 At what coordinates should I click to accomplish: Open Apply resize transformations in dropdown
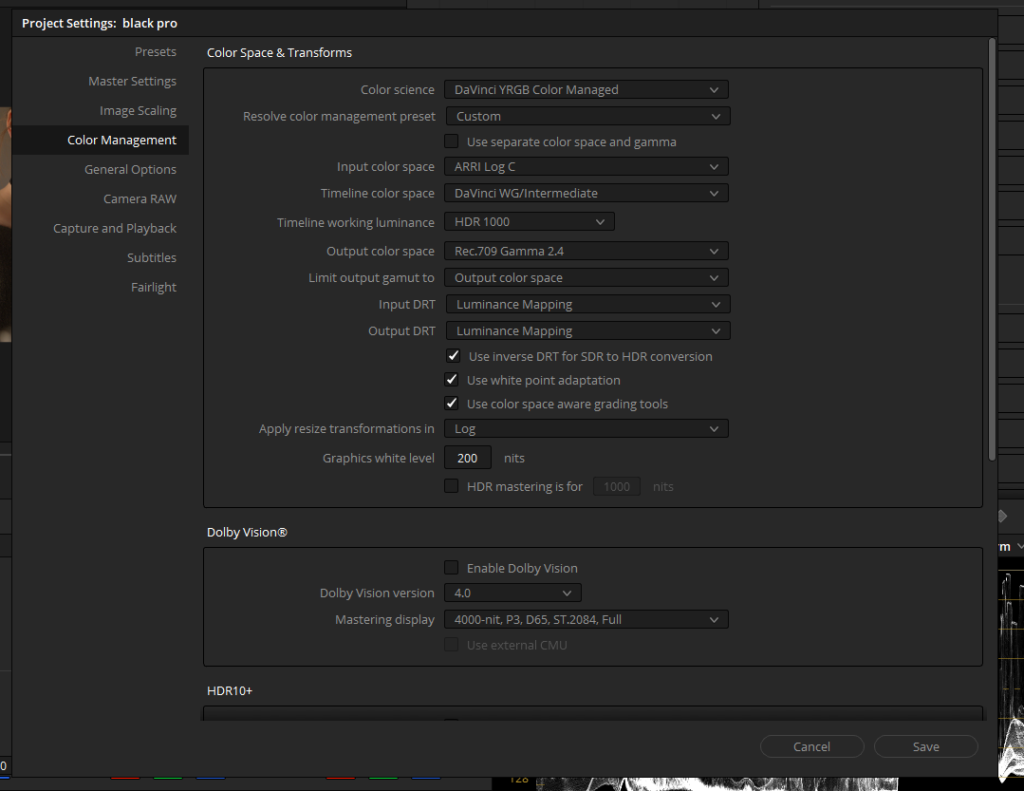coord(586,428)
